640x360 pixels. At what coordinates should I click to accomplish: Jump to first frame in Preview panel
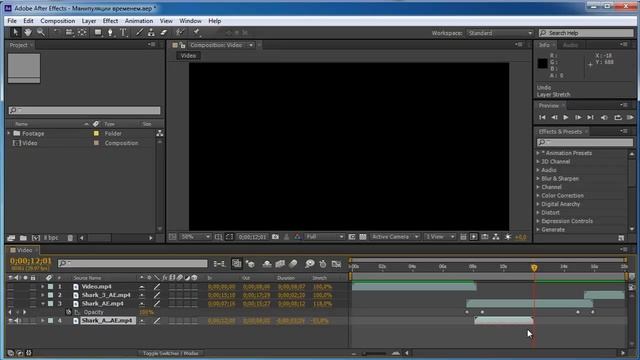542,118
